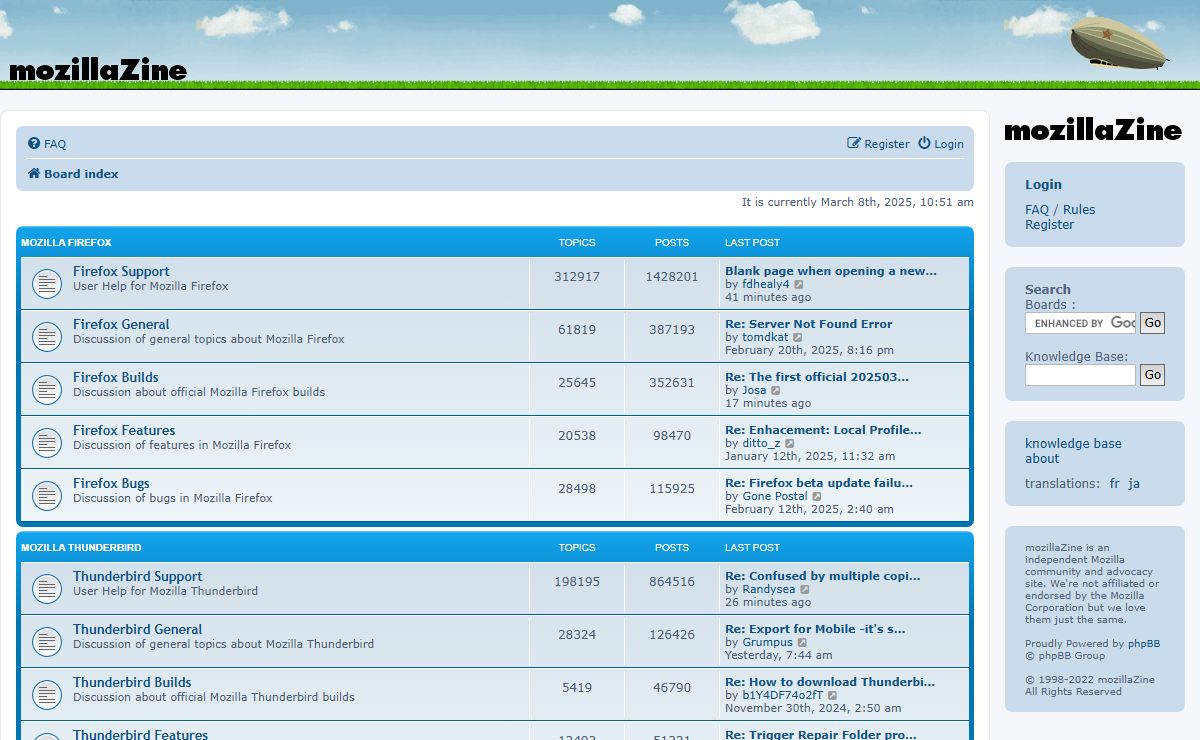Open the Thunderbird Support forum

point(138,576)
